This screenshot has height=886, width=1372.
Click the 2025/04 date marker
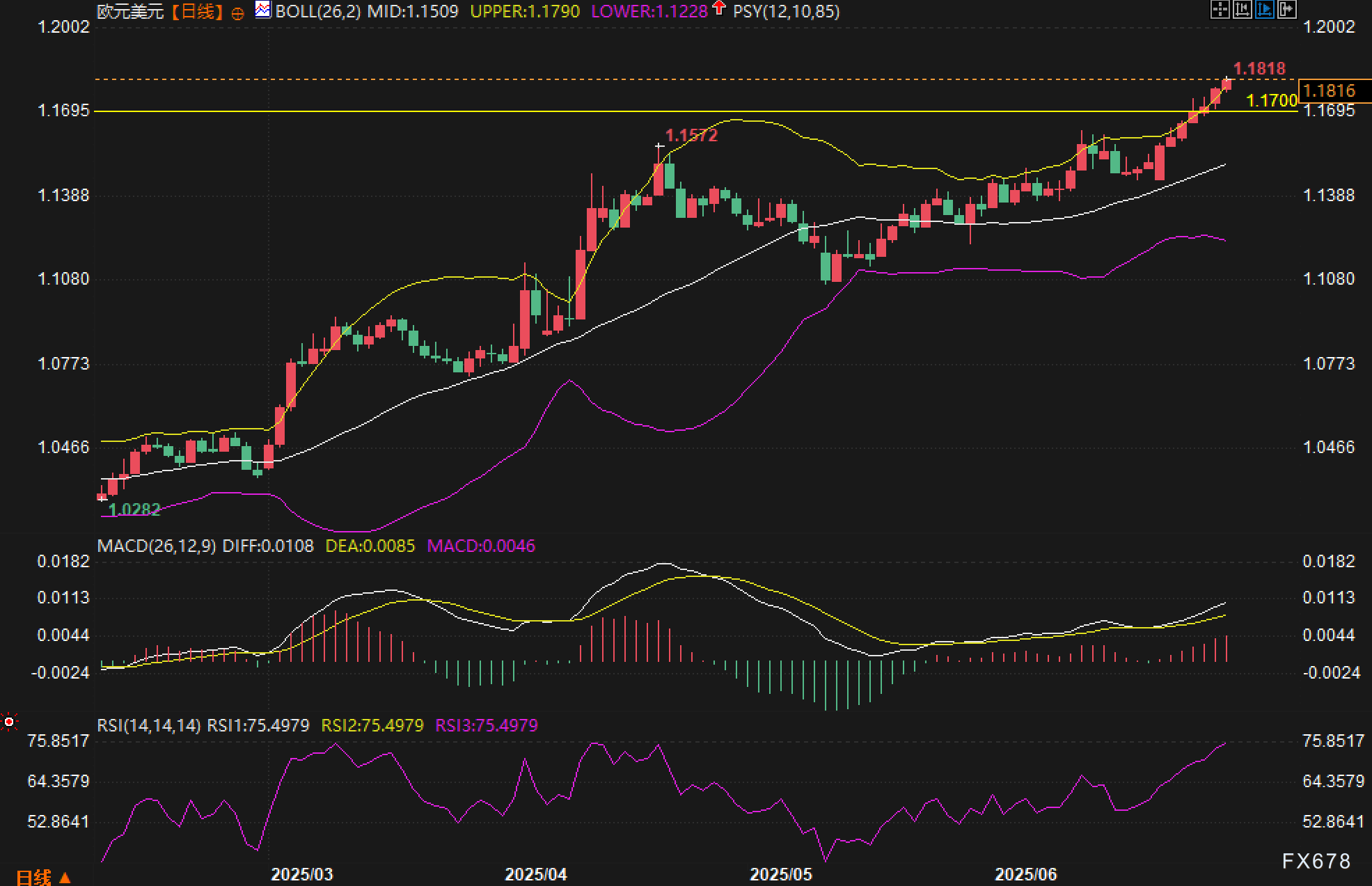[535, 874]
